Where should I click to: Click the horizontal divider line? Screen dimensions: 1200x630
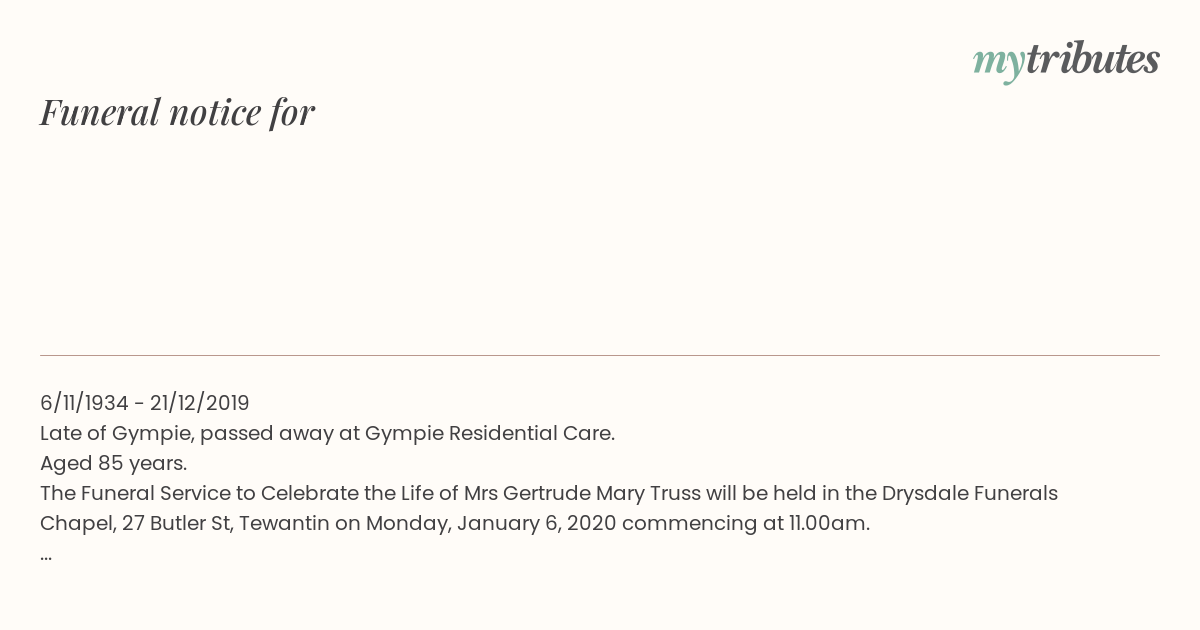[600, 355]
